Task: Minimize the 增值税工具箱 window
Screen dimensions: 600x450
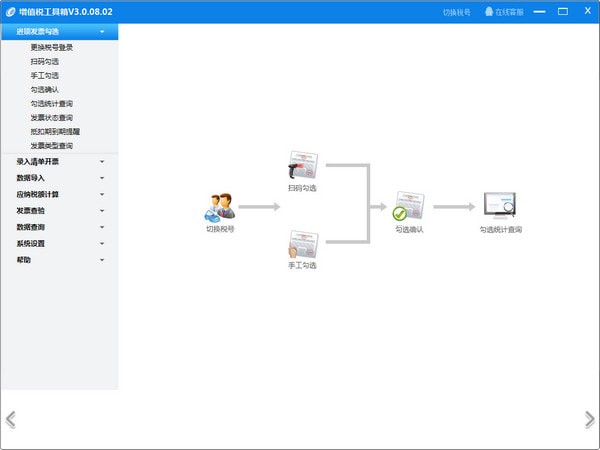Action: coord(540,11)
